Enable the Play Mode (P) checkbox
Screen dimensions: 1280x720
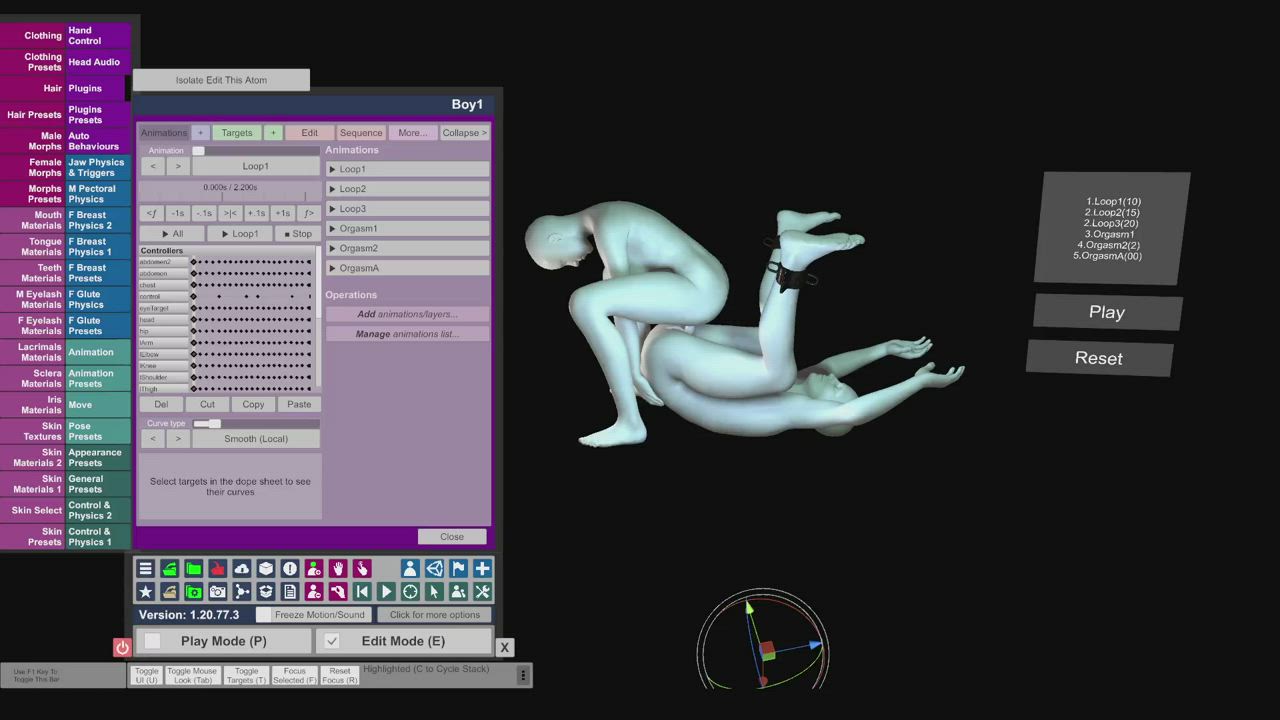152,641
